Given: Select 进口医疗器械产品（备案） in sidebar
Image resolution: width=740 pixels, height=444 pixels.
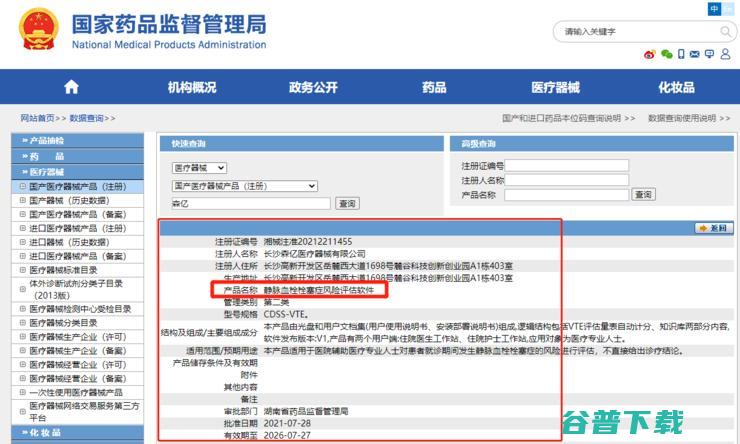Looking at the screenshot, I should [x=78, y=256].
